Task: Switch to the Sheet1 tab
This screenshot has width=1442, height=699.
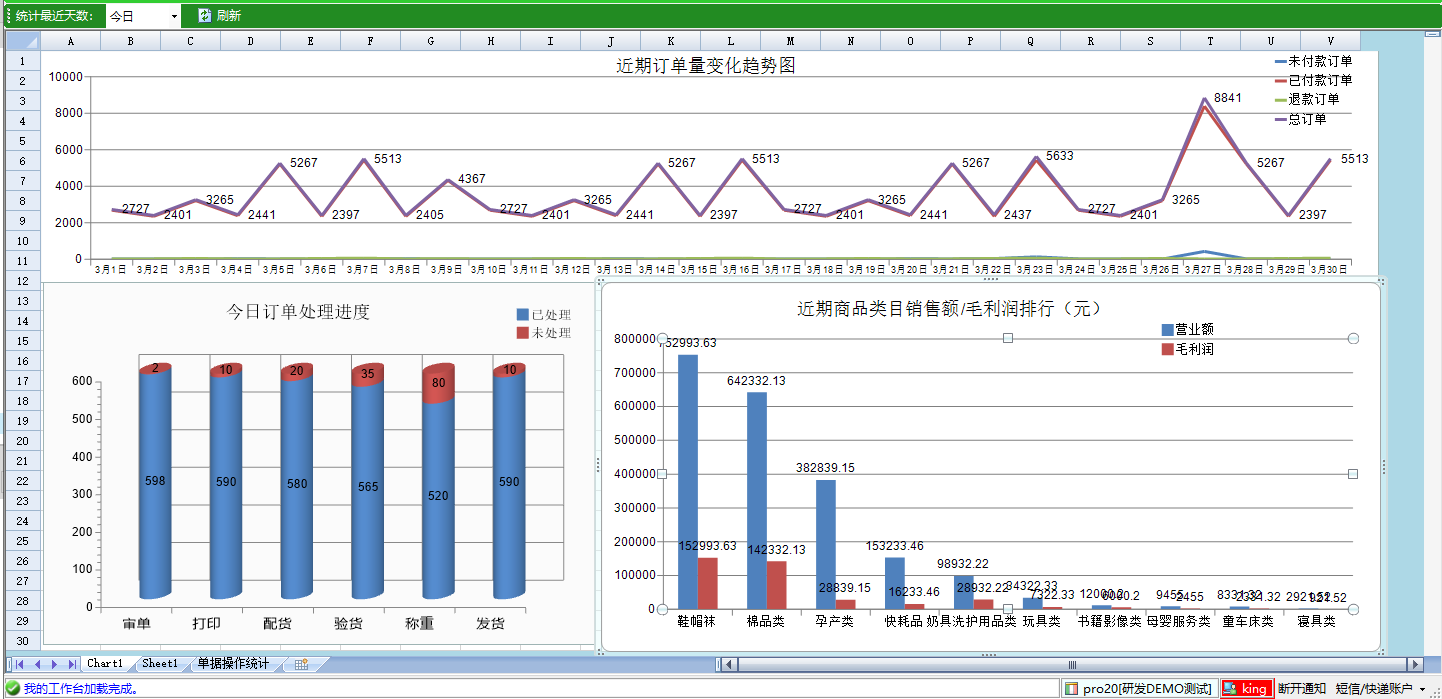Action: pyautogui.click(x=160, y=664)
